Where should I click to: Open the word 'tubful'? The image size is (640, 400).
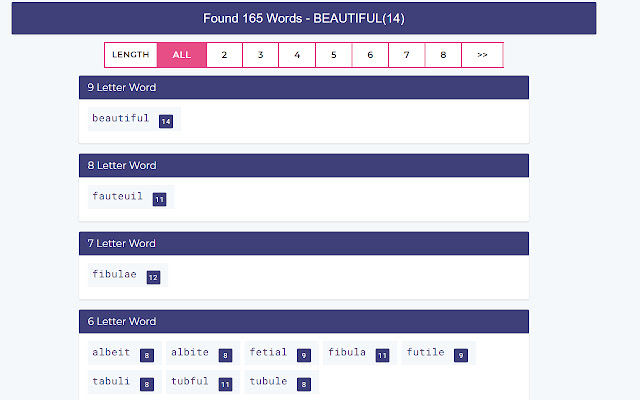190,381
